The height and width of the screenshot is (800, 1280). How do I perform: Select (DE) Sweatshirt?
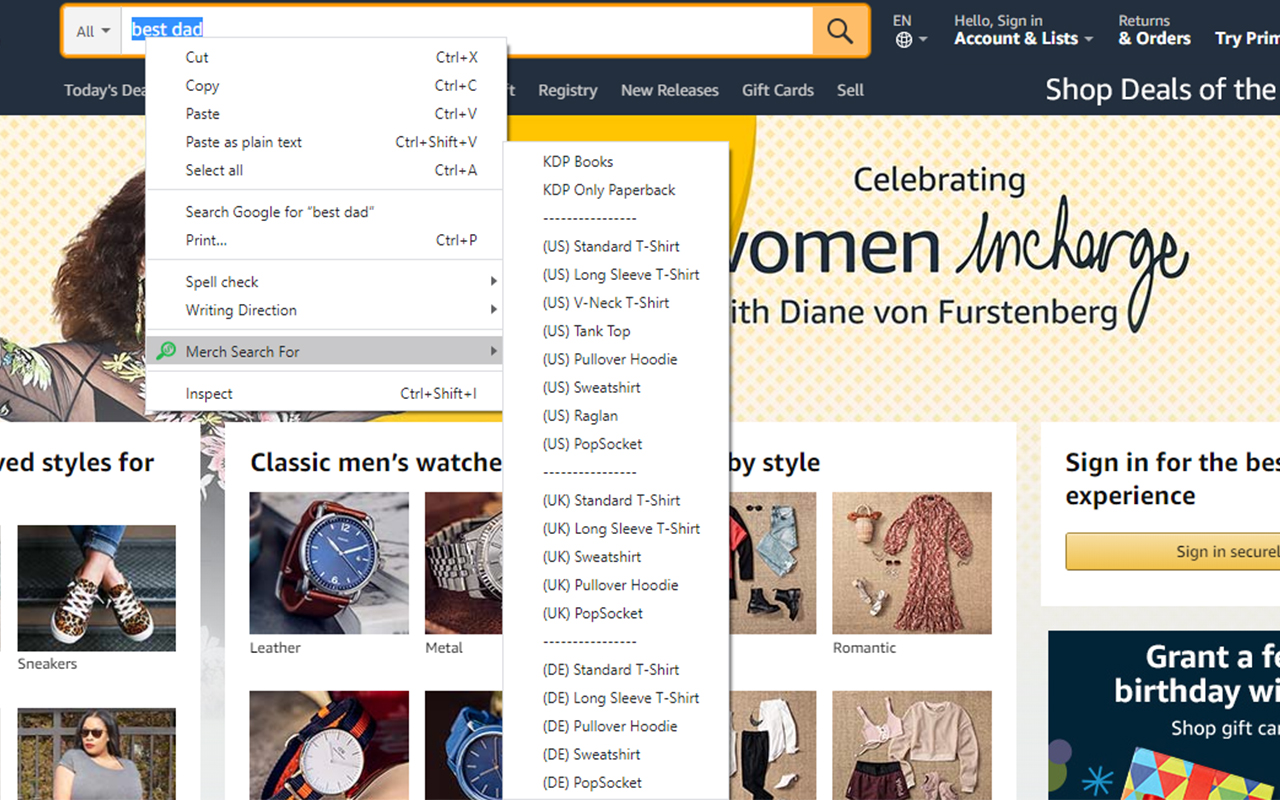click(x=616, y=754)
